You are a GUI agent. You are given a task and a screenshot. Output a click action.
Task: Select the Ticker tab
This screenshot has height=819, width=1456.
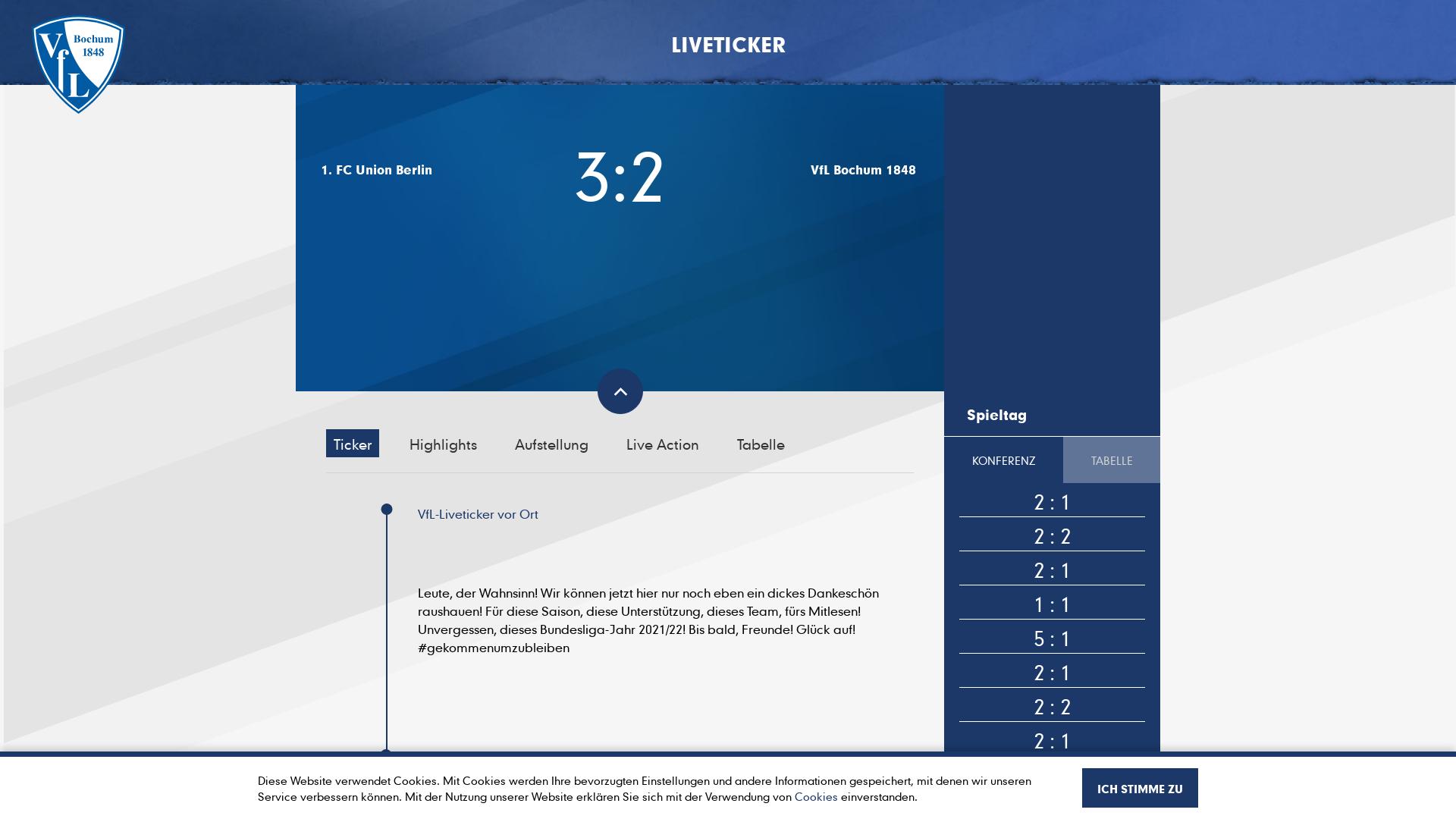tap(352, 444)
